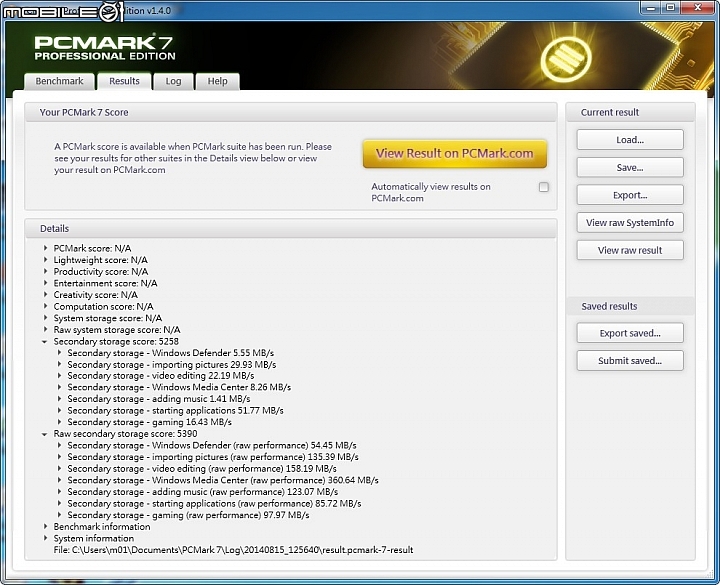Screen dimensions: 720x585
Task: Maximize the PCMark 7 window
Action: 670,8
